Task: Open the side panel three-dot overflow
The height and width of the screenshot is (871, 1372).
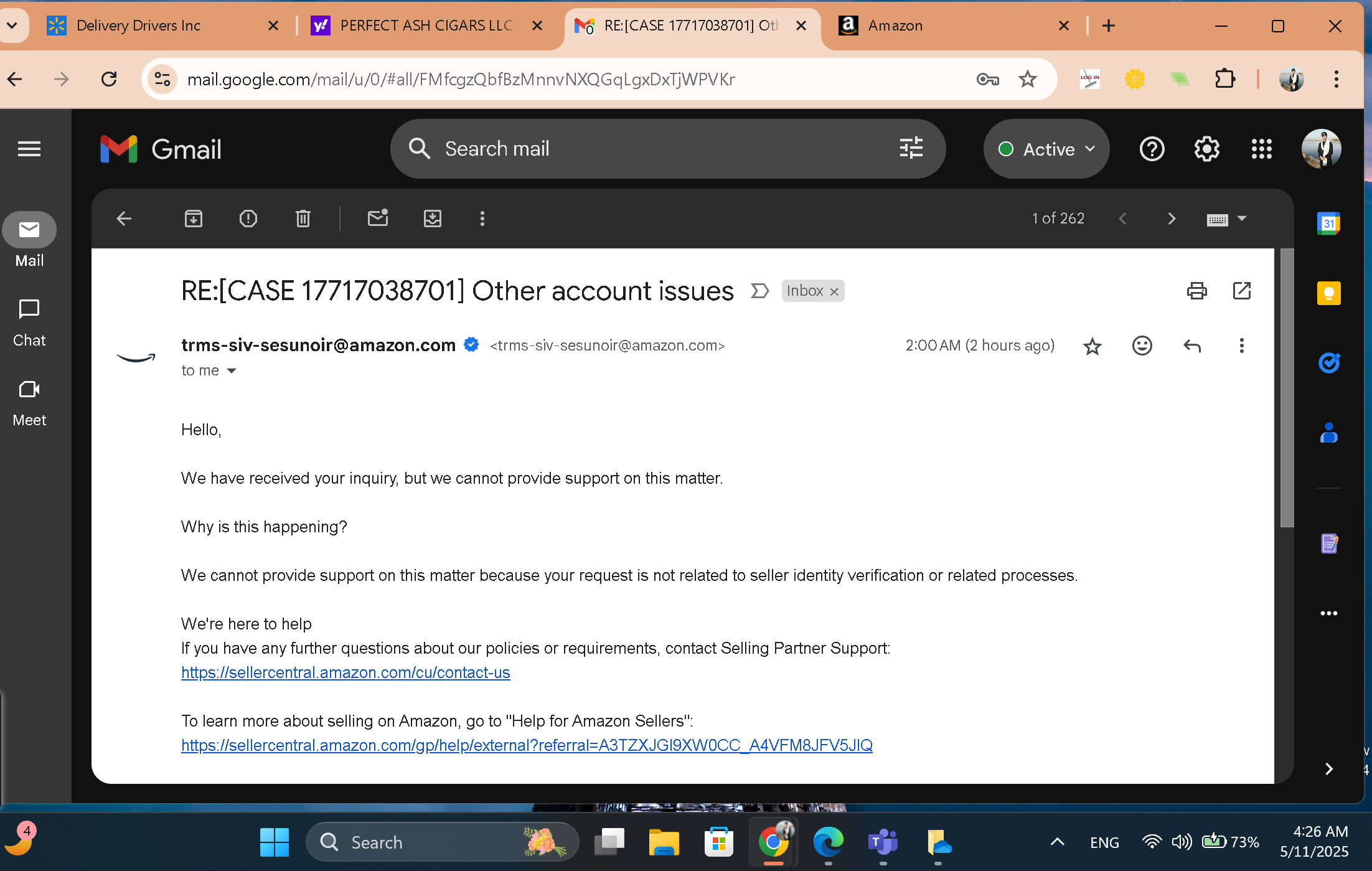Action: point(1329,613)
